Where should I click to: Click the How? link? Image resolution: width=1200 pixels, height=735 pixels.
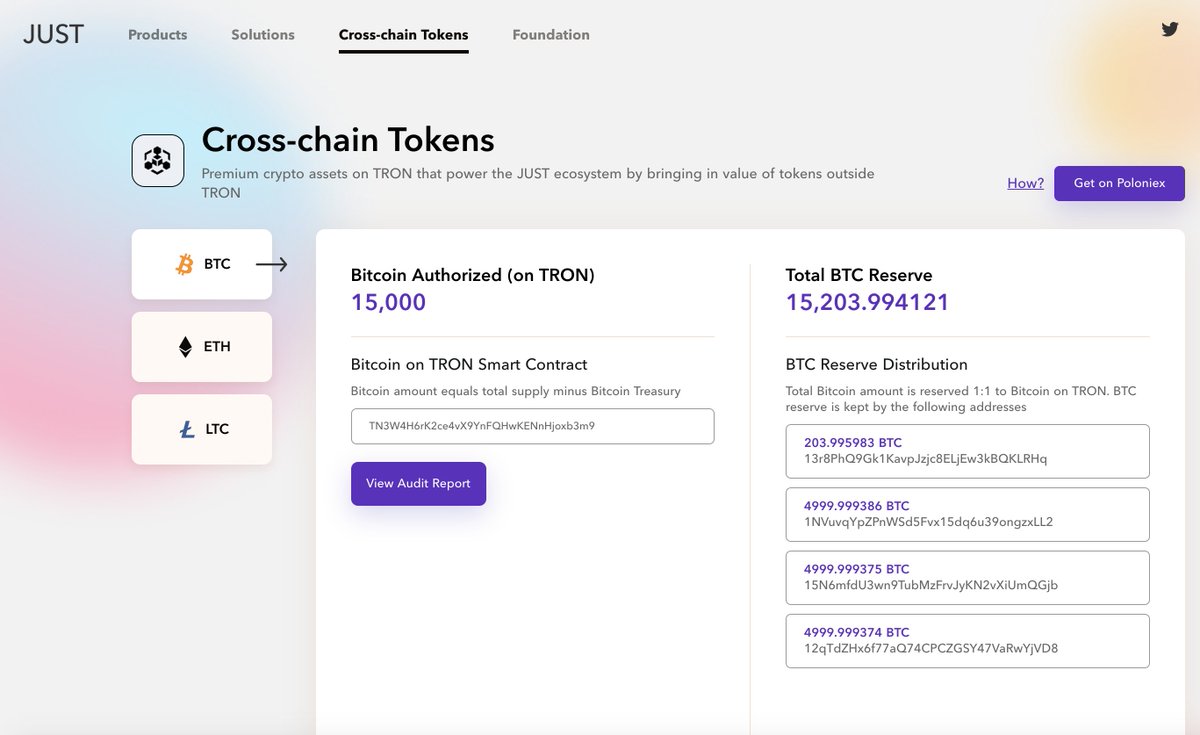(x=1026, y=183)
